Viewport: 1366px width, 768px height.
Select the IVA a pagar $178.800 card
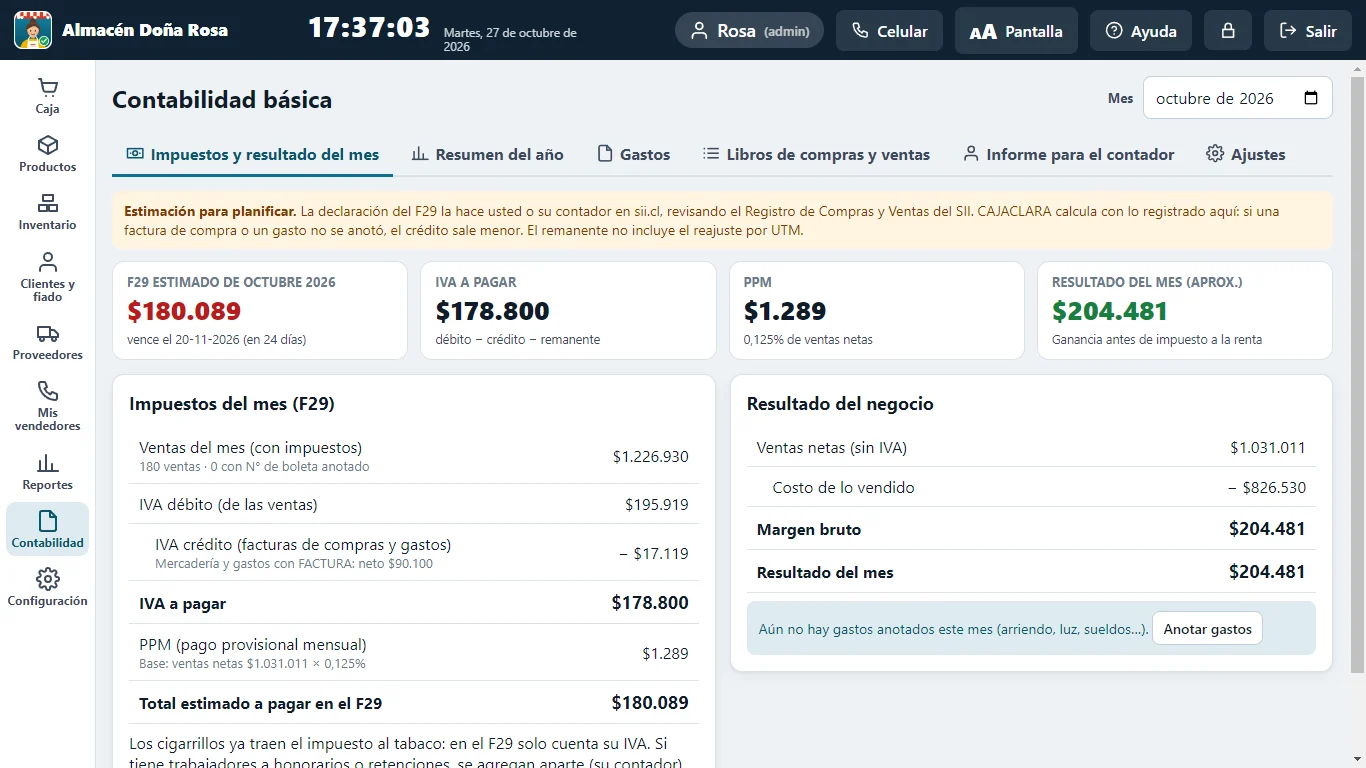(x=568, y=310)
